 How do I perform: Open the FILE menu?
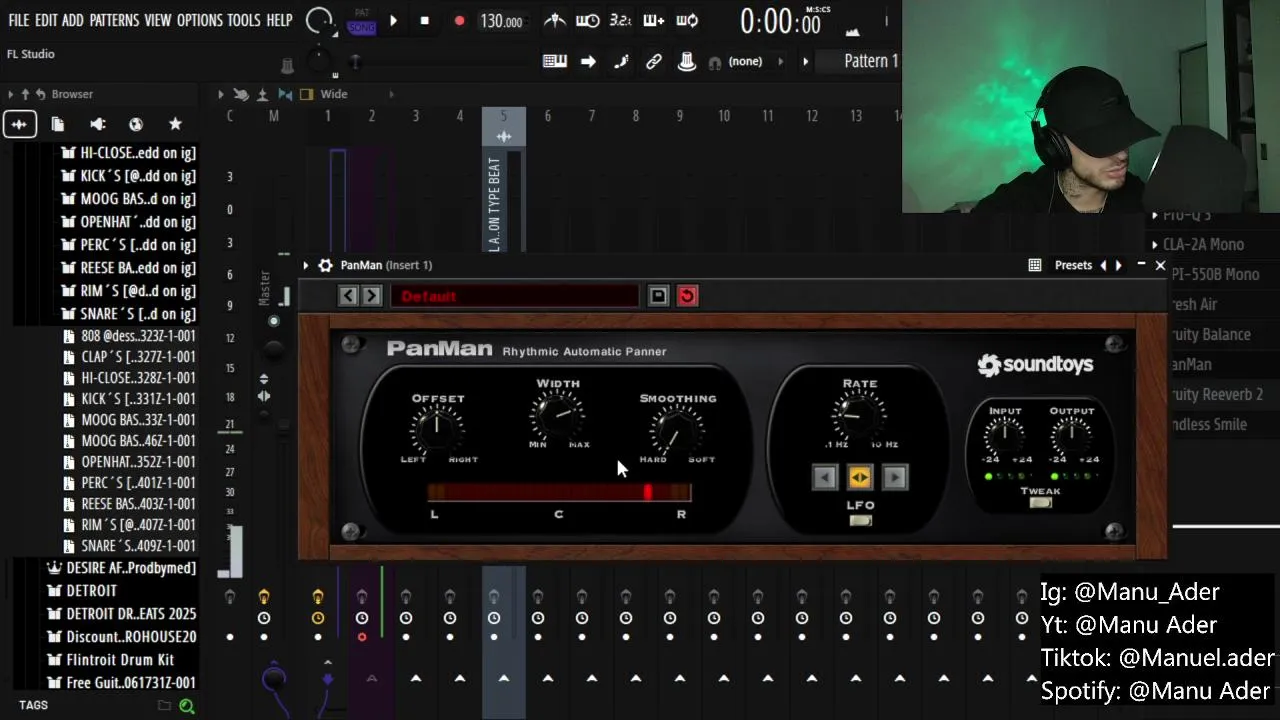pyautogui.click(x=18, y=20)
